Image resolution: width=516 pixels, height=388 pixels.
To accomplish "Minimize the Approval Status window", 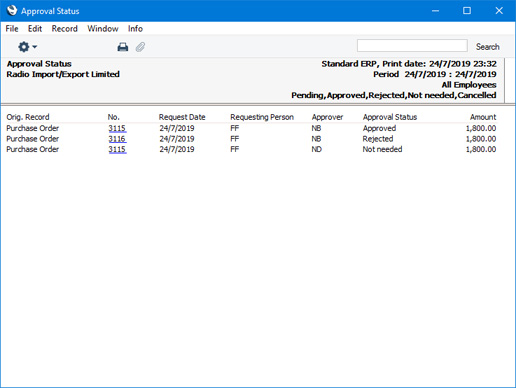I will click(x=435, y=11).
